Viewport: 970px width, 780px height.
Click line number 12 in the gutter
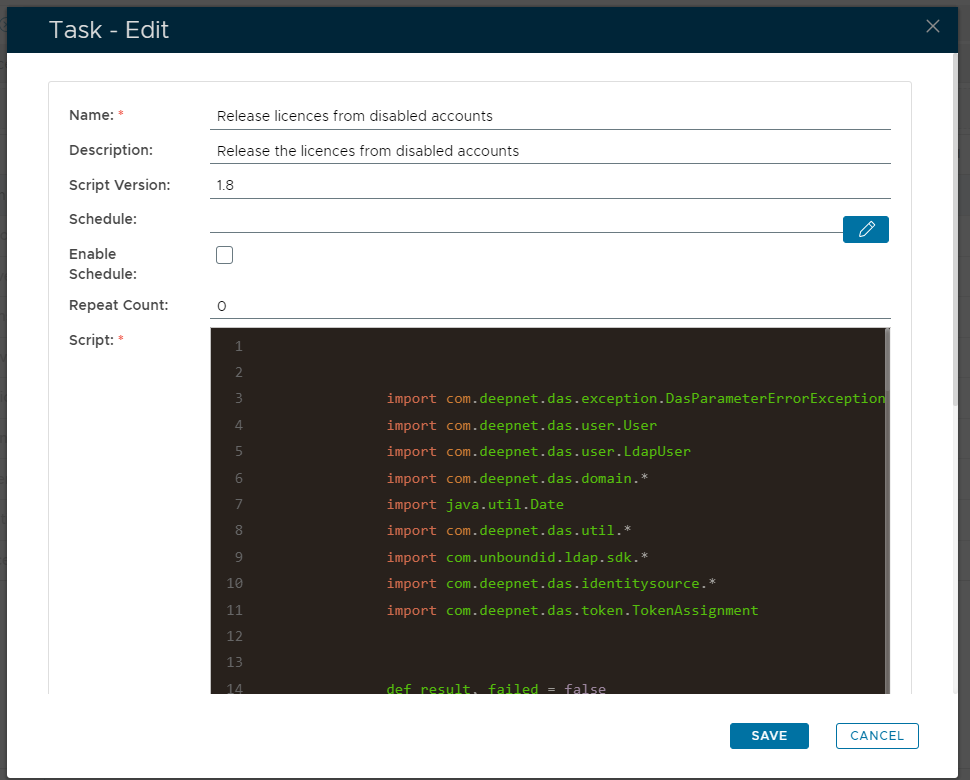[235, 636]
